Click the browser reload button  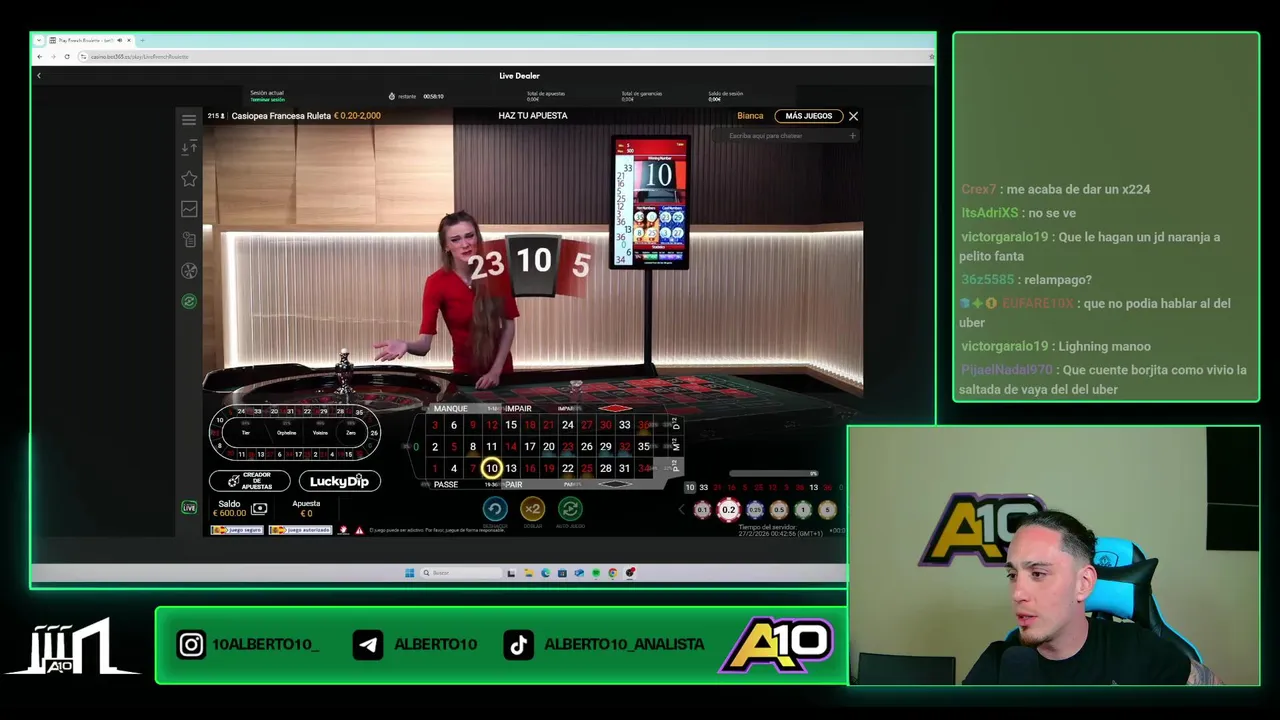67,57
